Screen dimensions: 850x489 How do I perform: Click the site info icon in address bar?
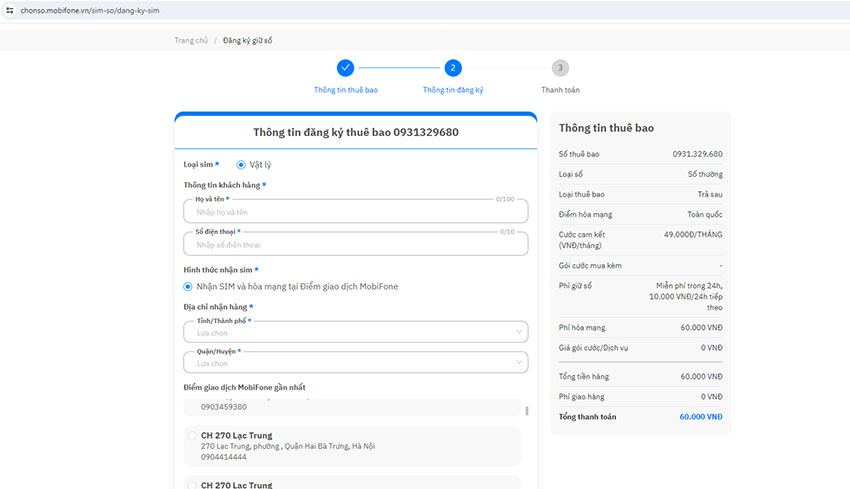click(10, 10)
